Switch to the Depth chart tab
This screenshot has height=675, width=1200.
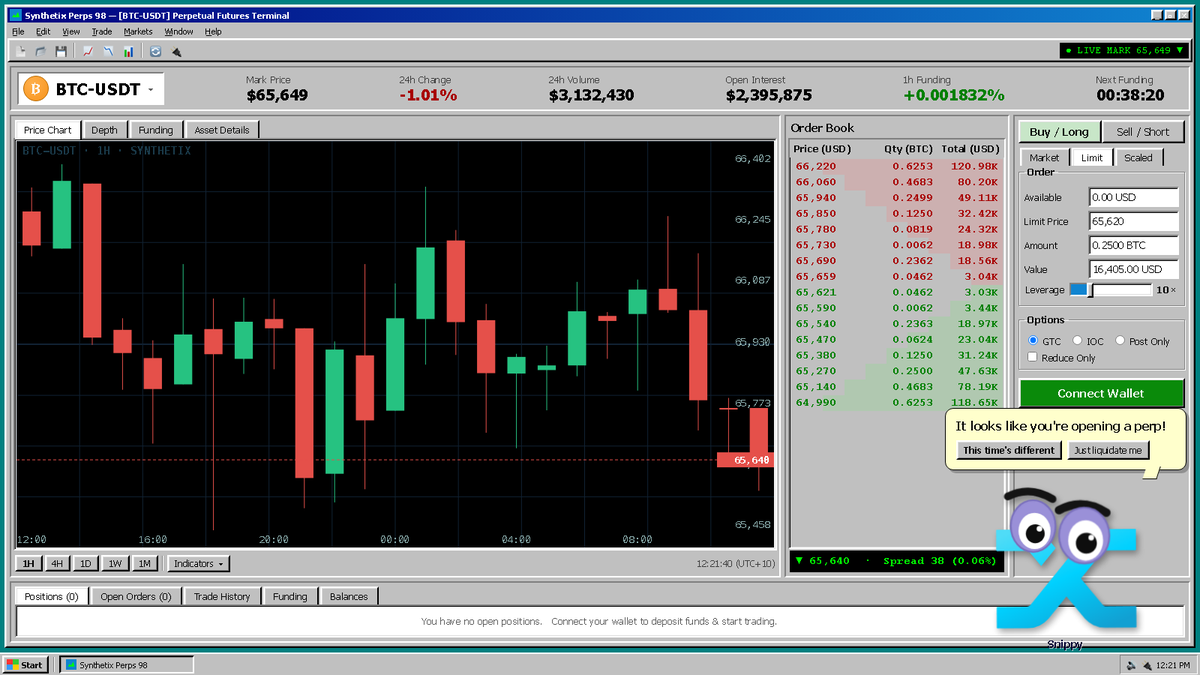point(104,130)
